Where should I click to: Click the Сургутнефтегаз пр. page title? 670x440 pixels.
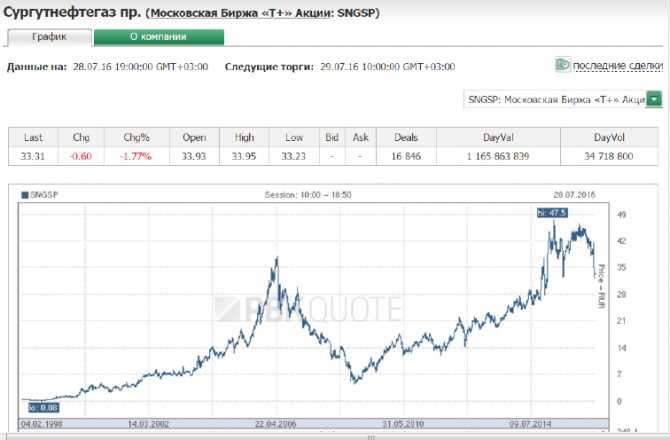[x=72, y=12]
